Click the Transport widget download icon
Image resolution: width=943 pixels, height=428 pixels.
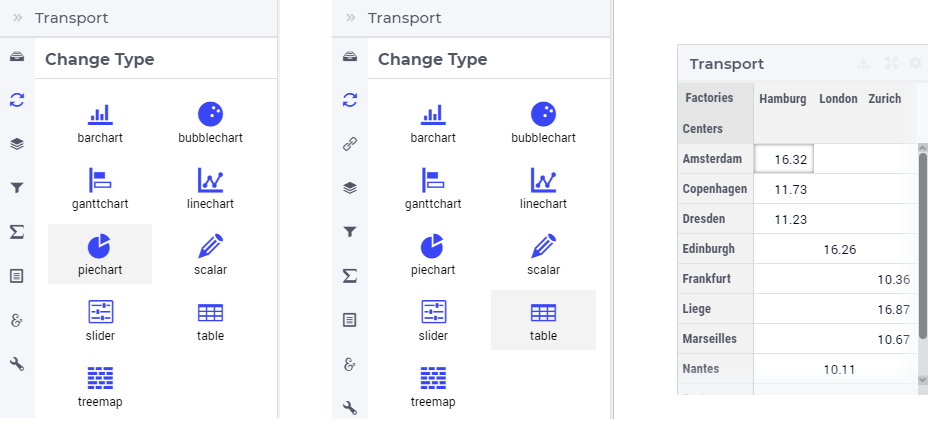tap(864, 63)
